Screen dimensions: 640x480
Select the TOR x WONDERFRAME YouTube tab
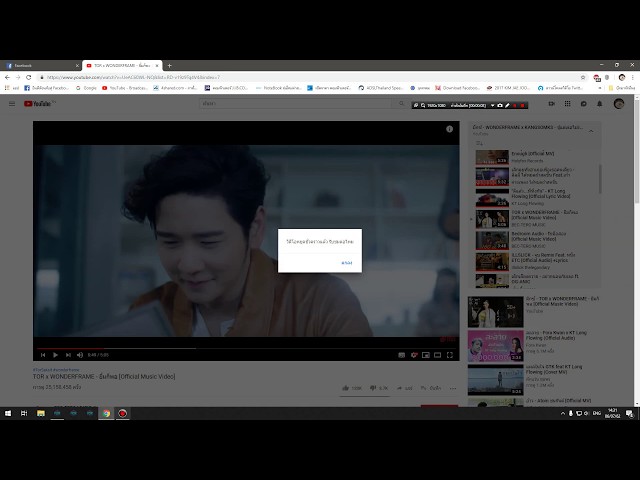coord(122,65)
